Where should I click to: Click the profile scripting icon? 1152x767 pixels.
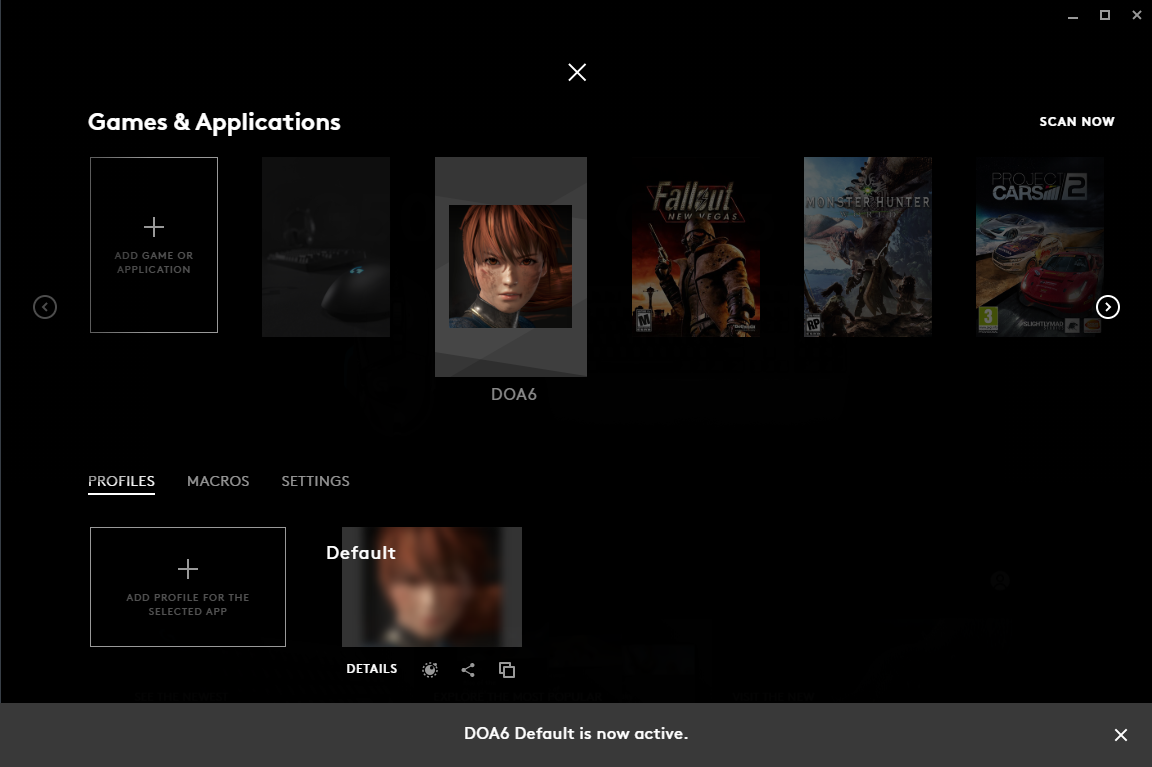(x=430, y=669)
